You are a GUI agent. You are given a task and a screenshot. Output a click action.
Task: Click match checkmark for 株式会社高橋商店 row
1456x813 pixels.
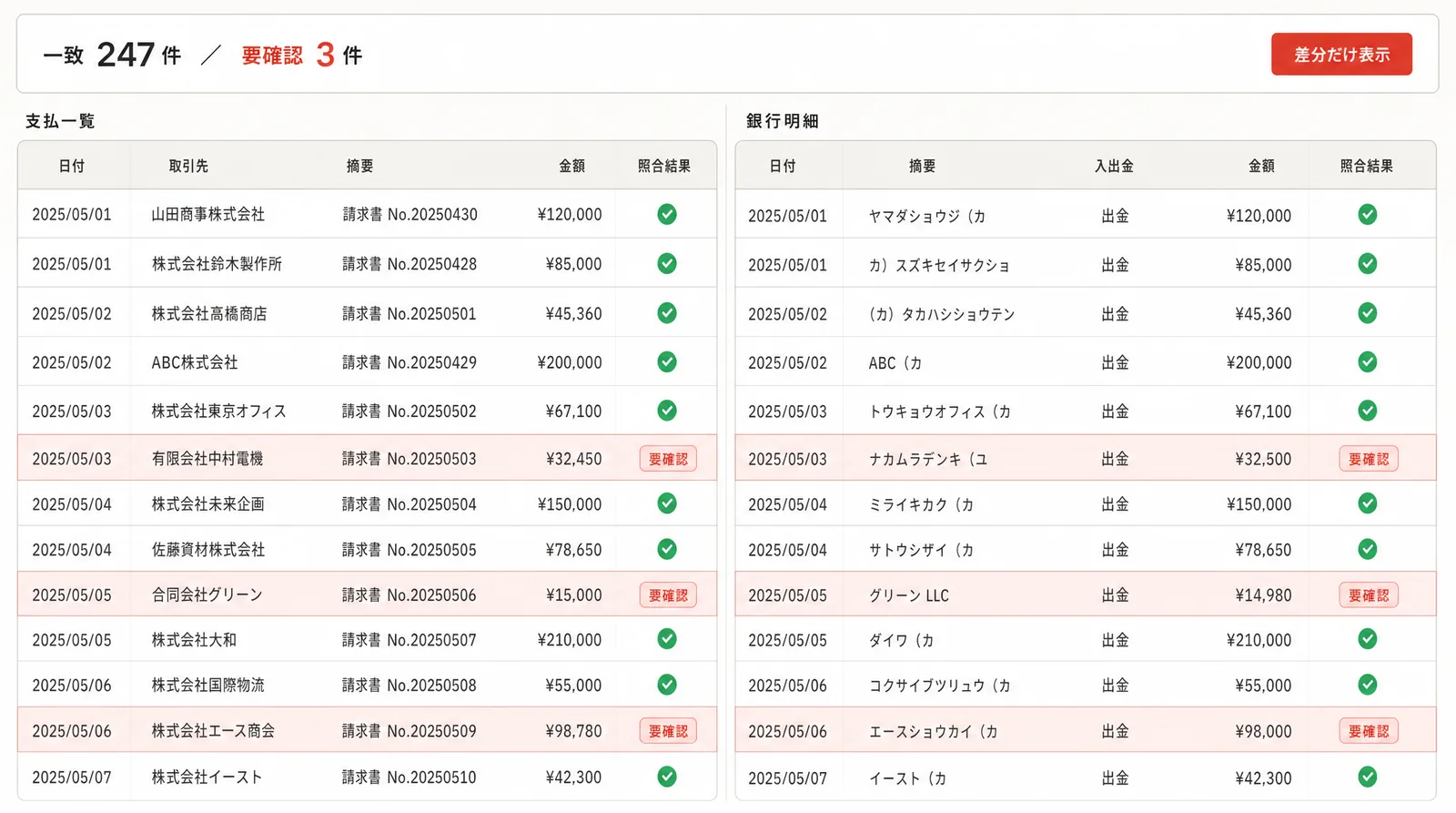667,313
